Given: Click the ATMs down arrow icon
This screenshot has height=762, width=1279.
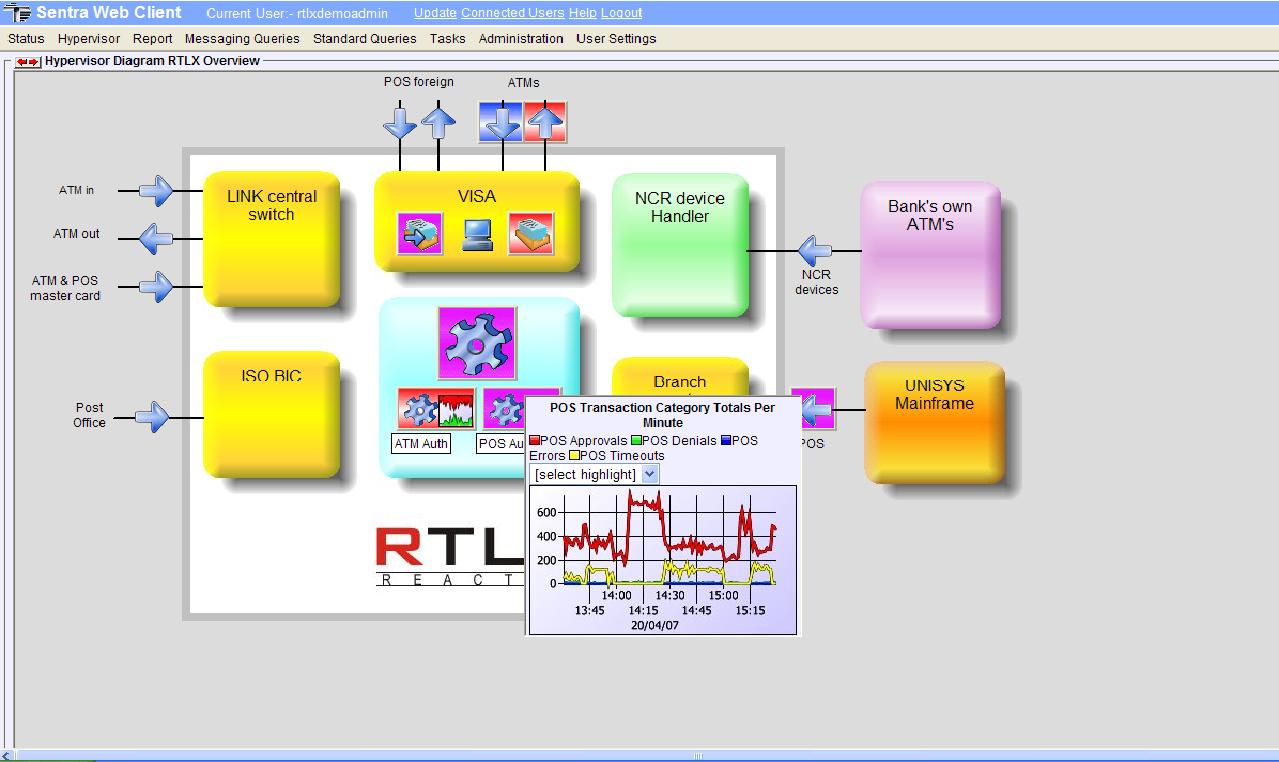Looking at the screenshot, I should (x=502, y=122).
